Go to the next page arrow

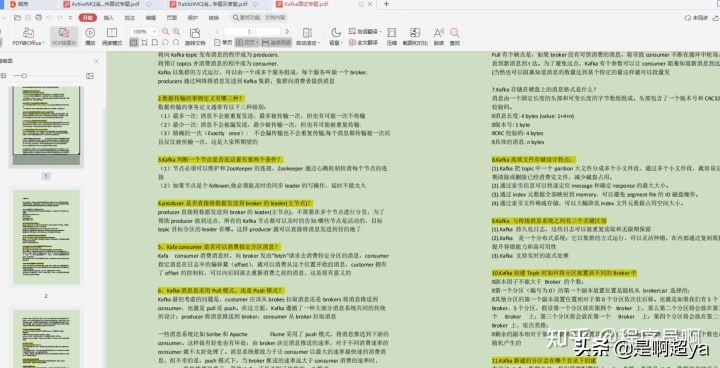tap(287, 32)
